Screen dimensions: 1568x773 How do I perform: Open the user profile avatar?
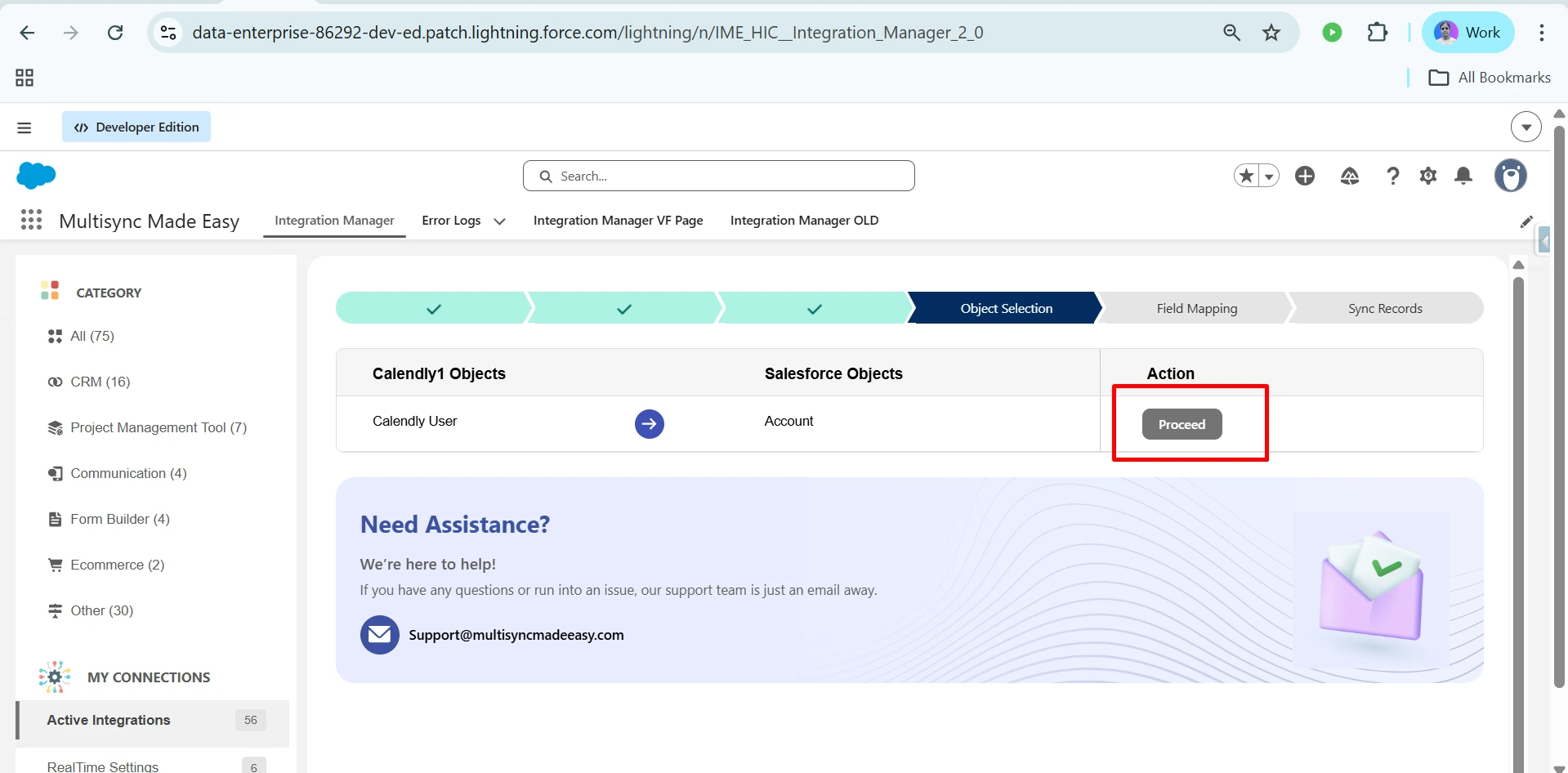[x=1510, y=176]
